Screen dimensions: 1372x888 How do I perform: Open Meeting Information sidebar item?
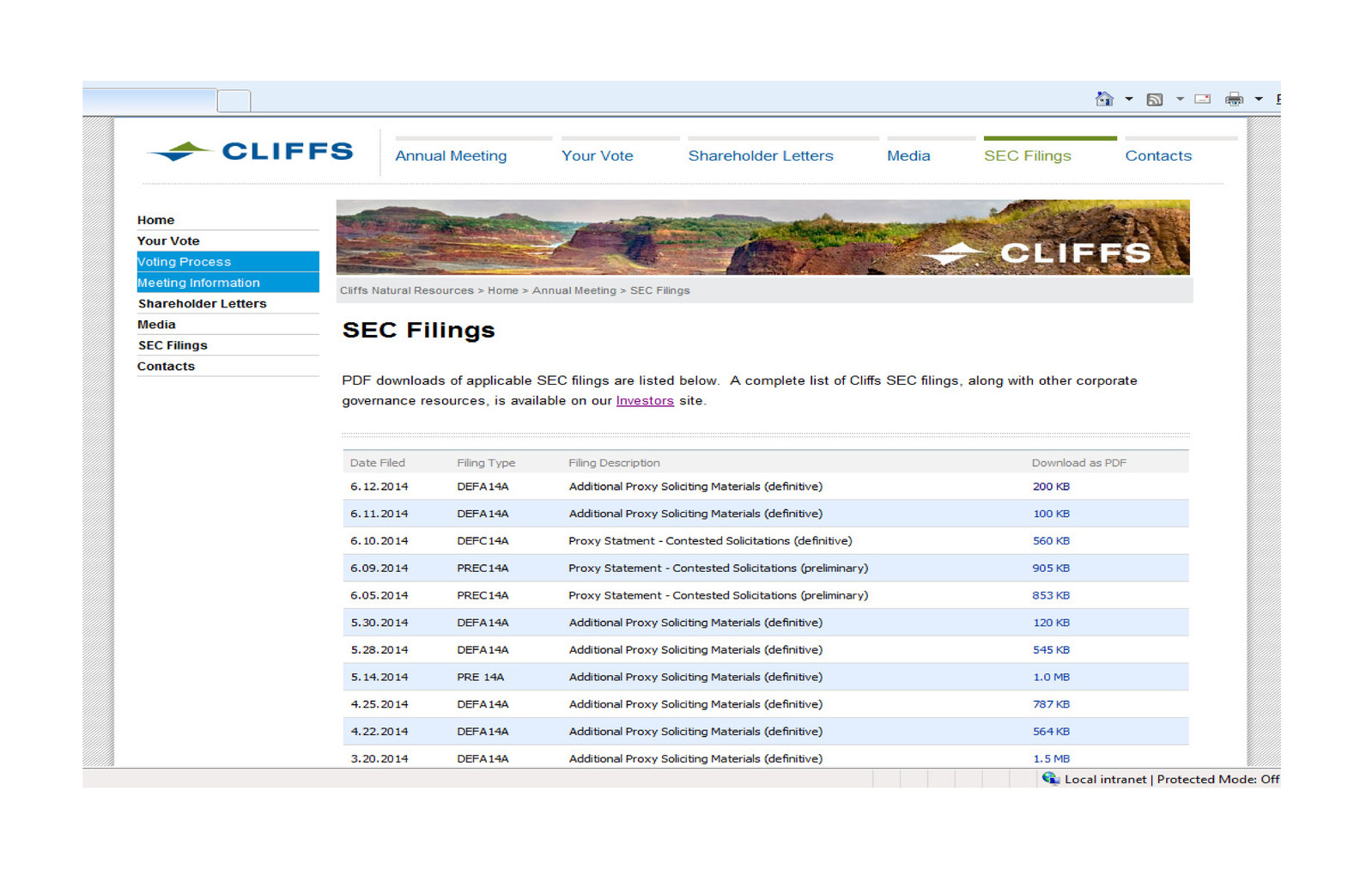[228, 283]
